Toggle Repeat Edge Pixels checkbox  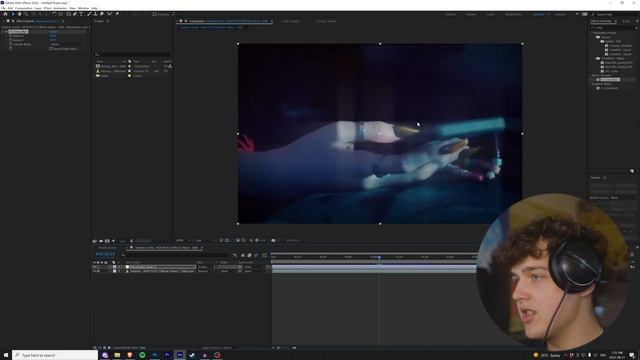[51, 49]
